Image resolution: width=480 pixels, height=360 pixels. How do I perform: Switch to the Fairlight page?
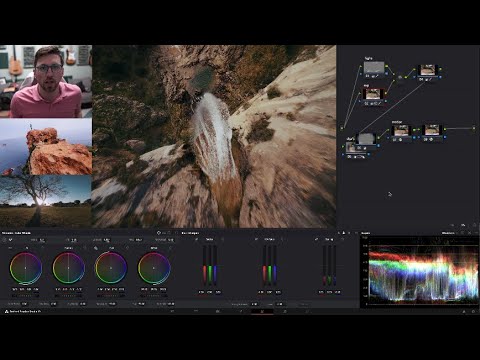285,311
